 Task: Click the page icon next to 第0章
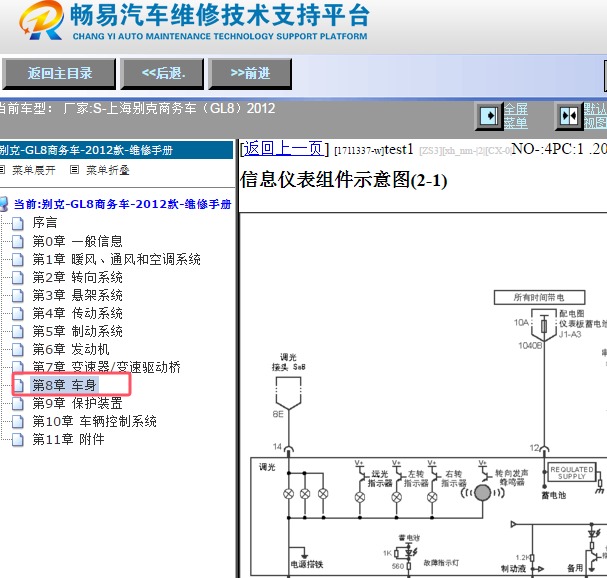click(x=18, y=242)
